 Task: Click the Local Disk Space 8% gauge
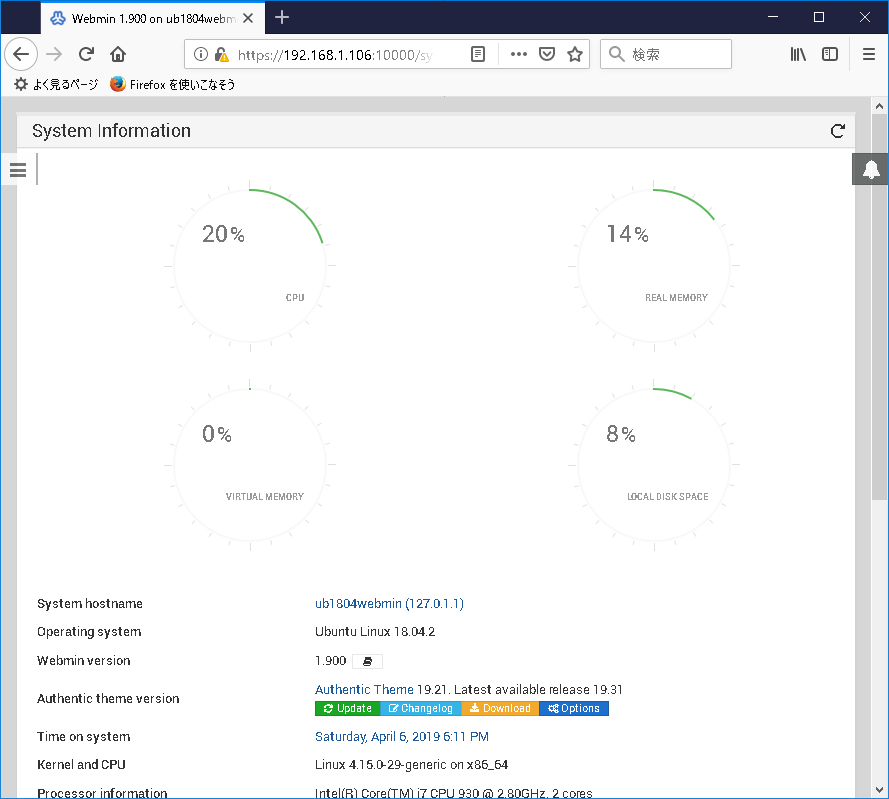(x=654, y=465)
